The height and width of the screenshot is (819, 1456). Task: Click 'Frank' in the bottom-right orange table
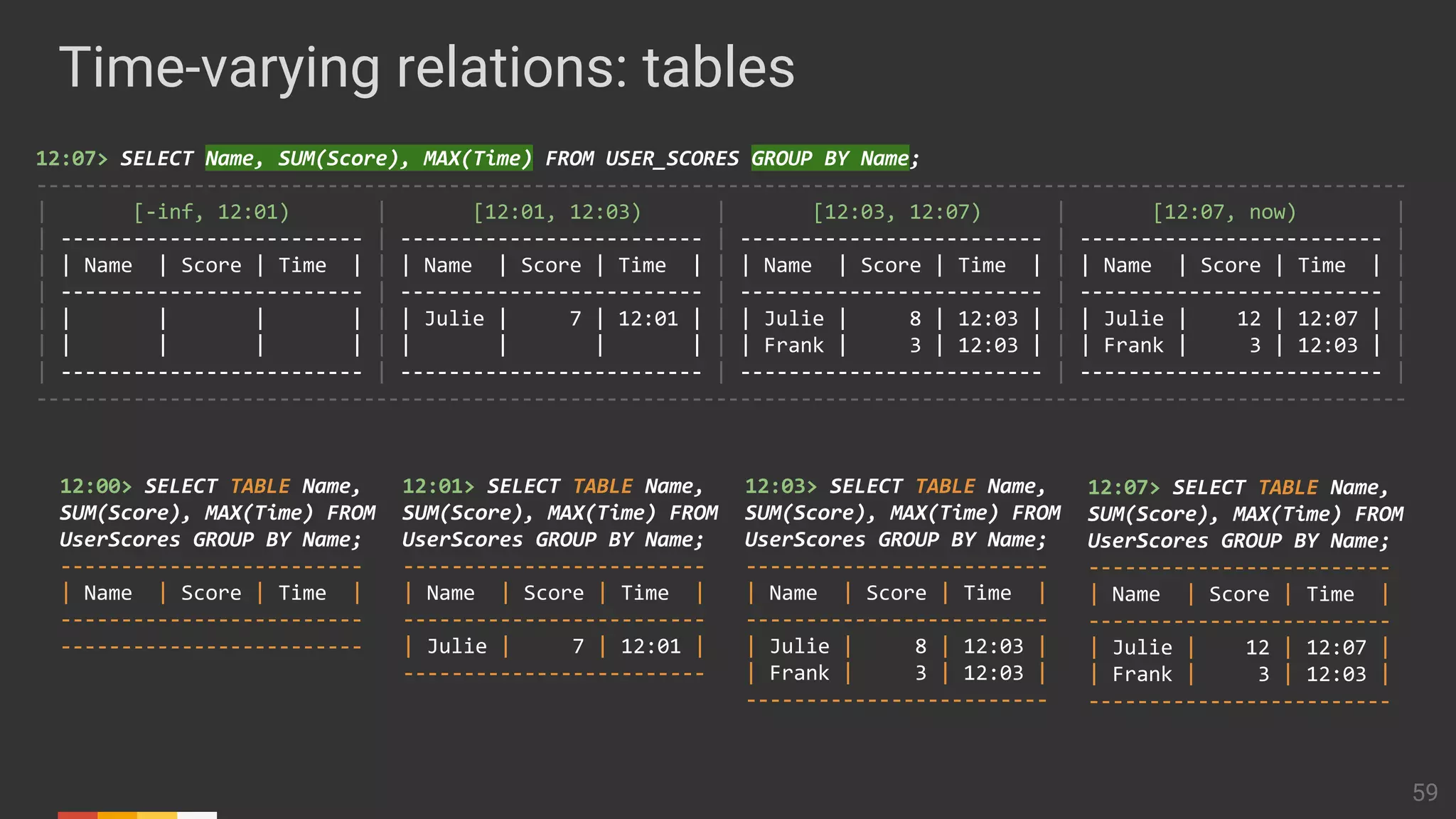click(x=1141, y=674)
